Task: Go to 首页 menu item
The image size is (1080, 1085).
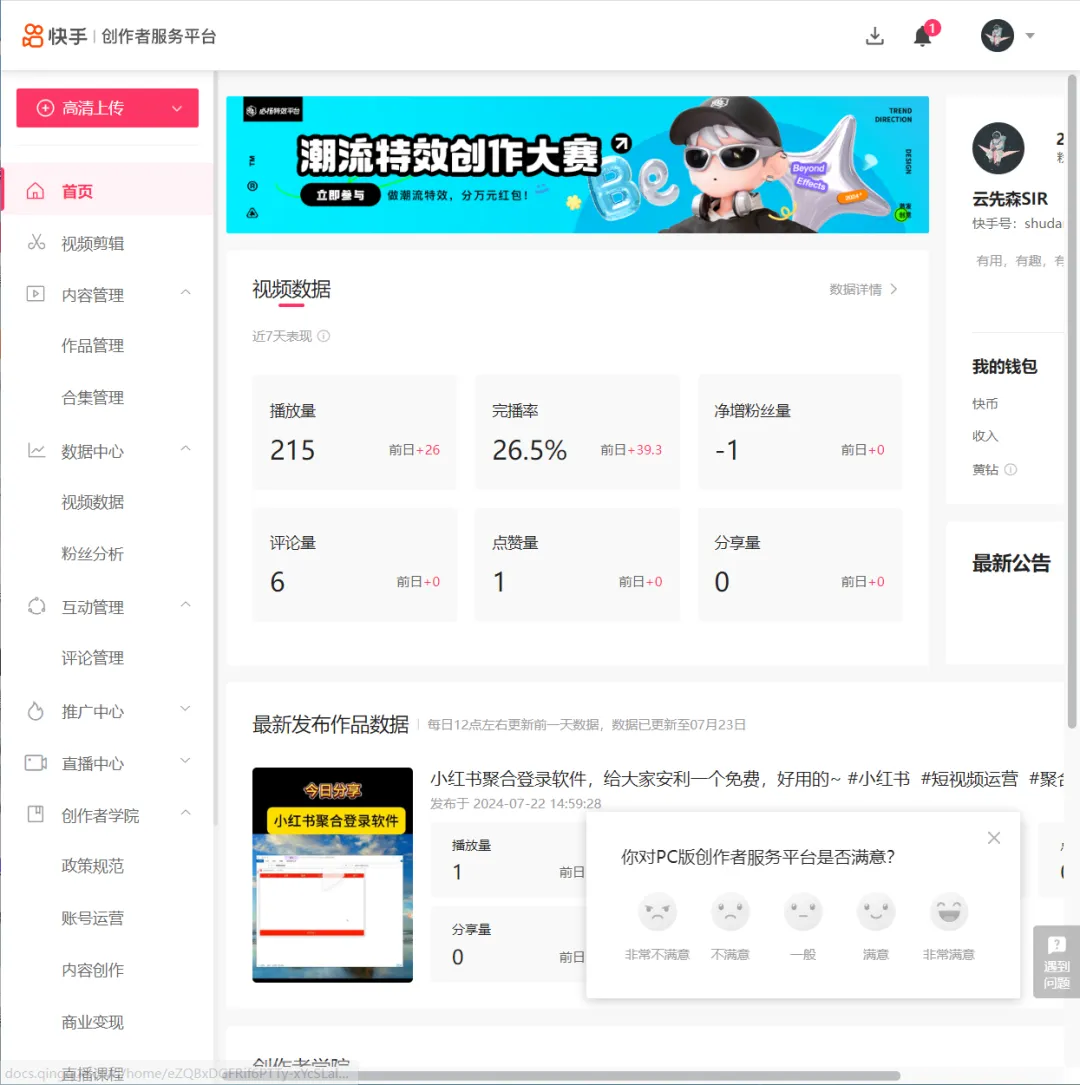Action: coord(108,191)
